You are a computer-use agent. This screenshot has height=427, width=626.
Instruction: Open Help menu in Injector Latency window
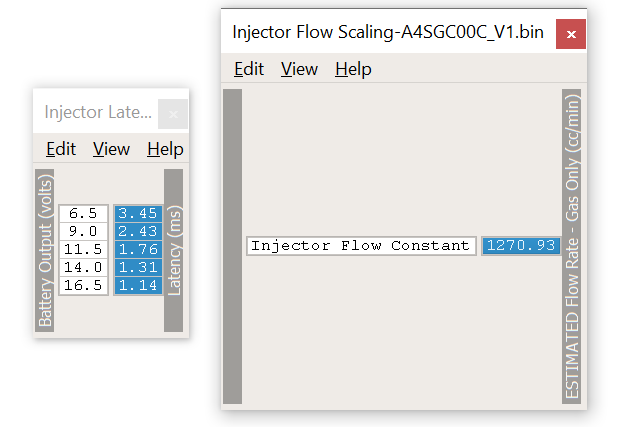click(165, 149)
